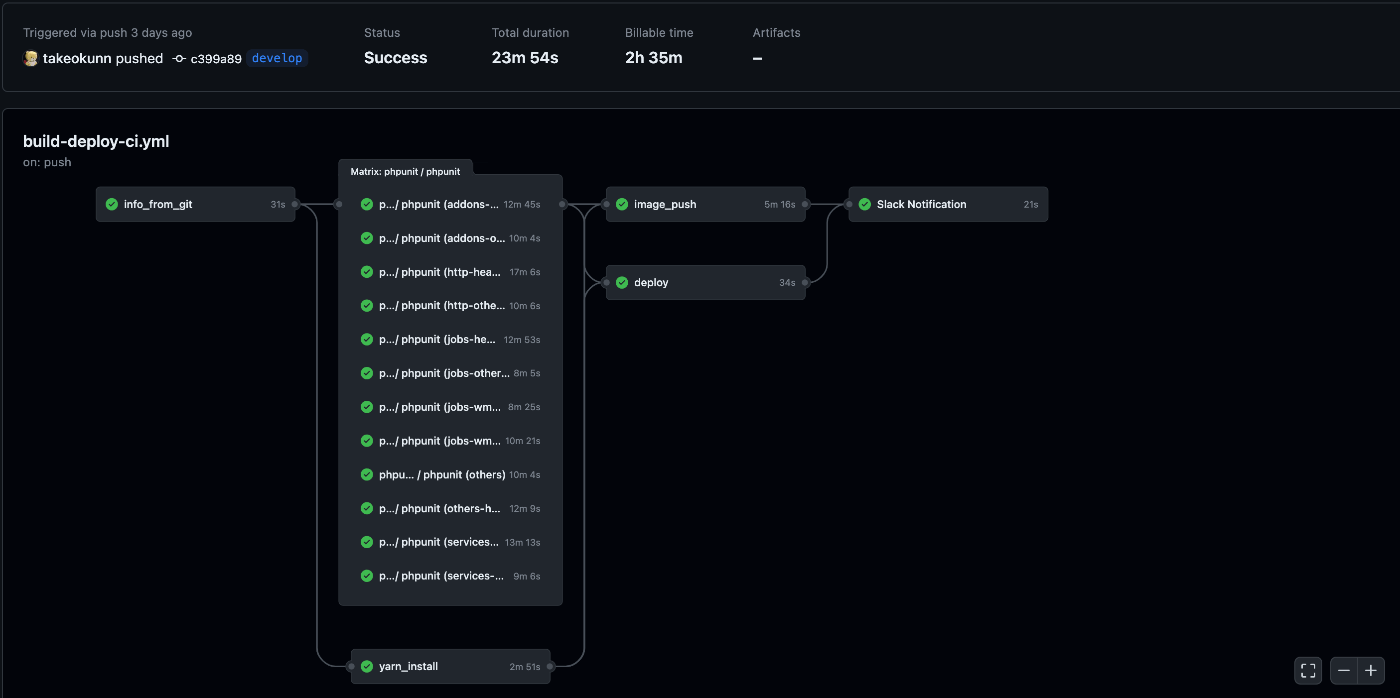Click the info_from_git success check icon
1400x698 pixels.
click(112, 204)
